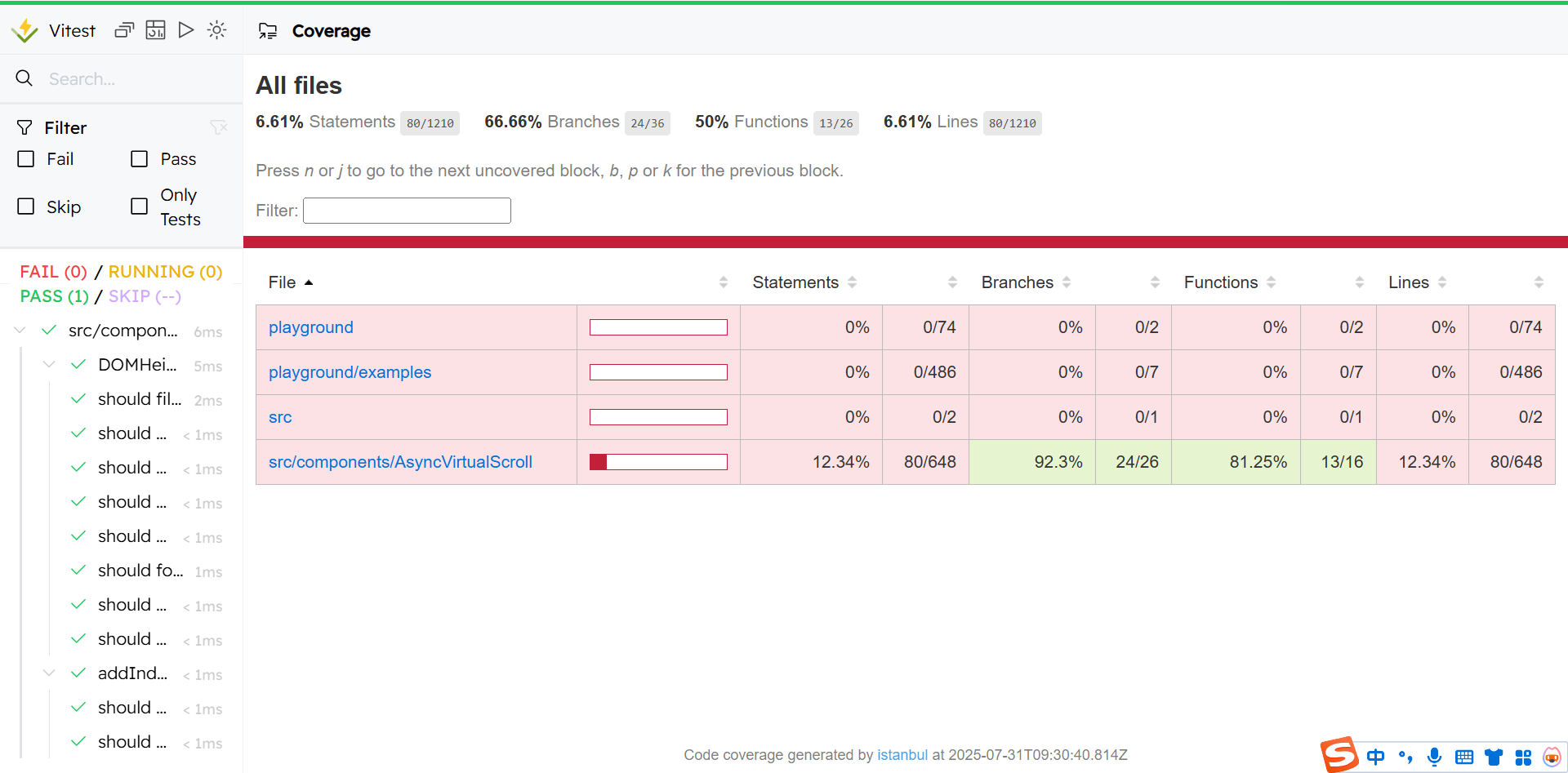Enable the Fail filter checkbox
Screen dimensions: 1568x773
(26, 159)
